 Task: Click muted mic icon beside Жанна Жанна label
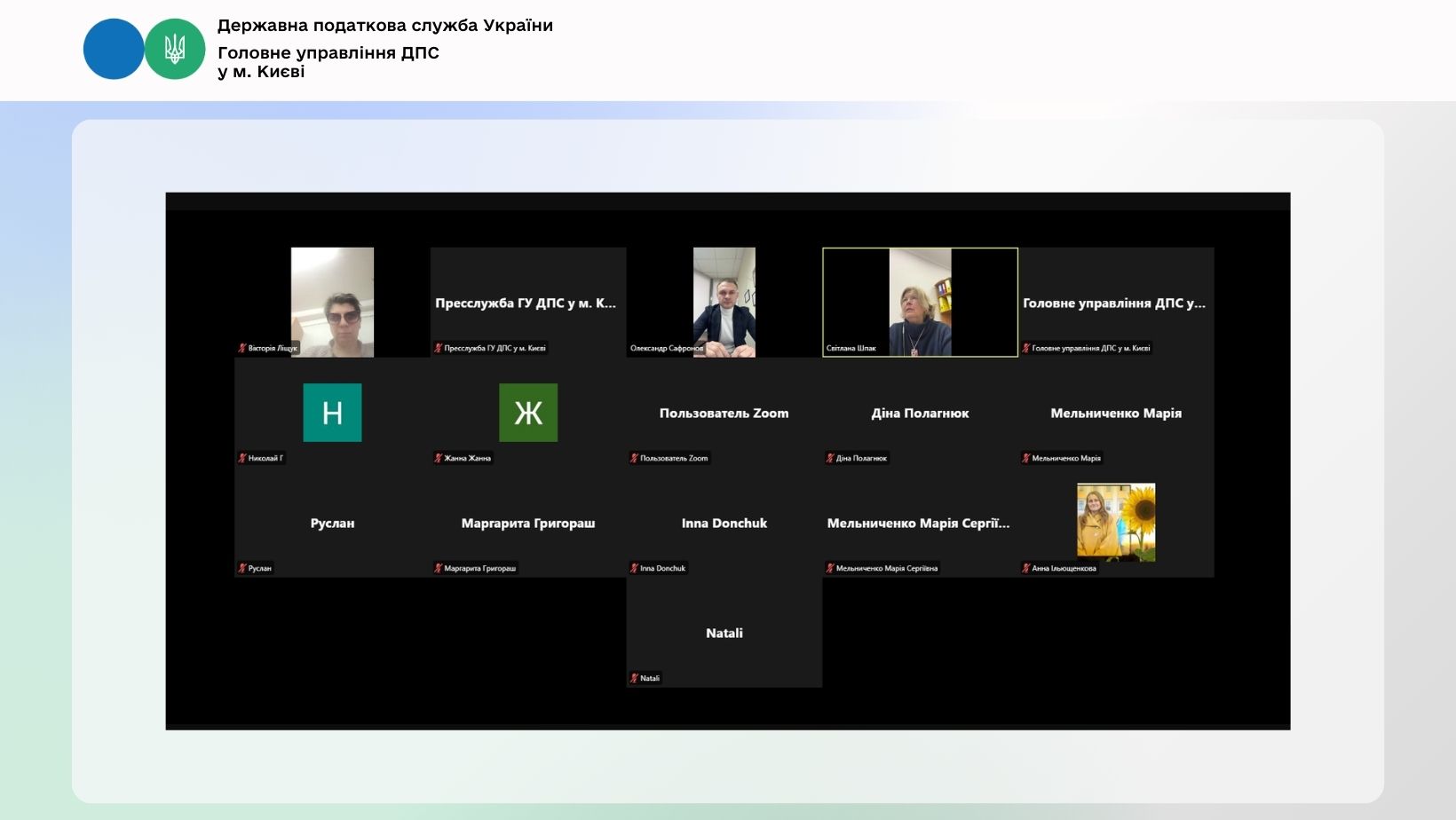(438, 458)
